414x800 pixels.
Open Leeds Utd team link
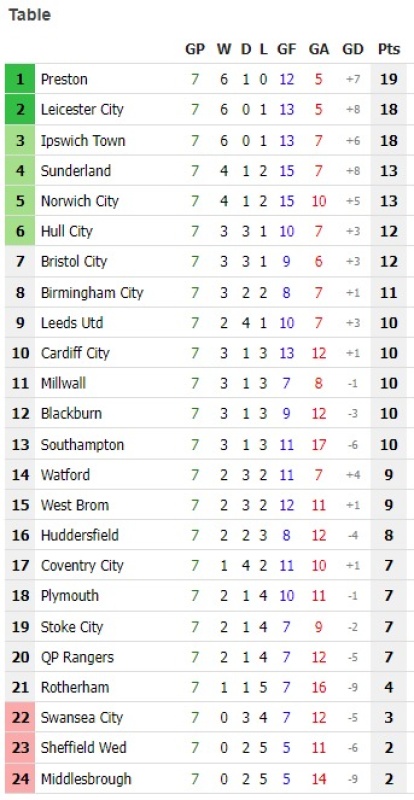(x=71, y=322)
